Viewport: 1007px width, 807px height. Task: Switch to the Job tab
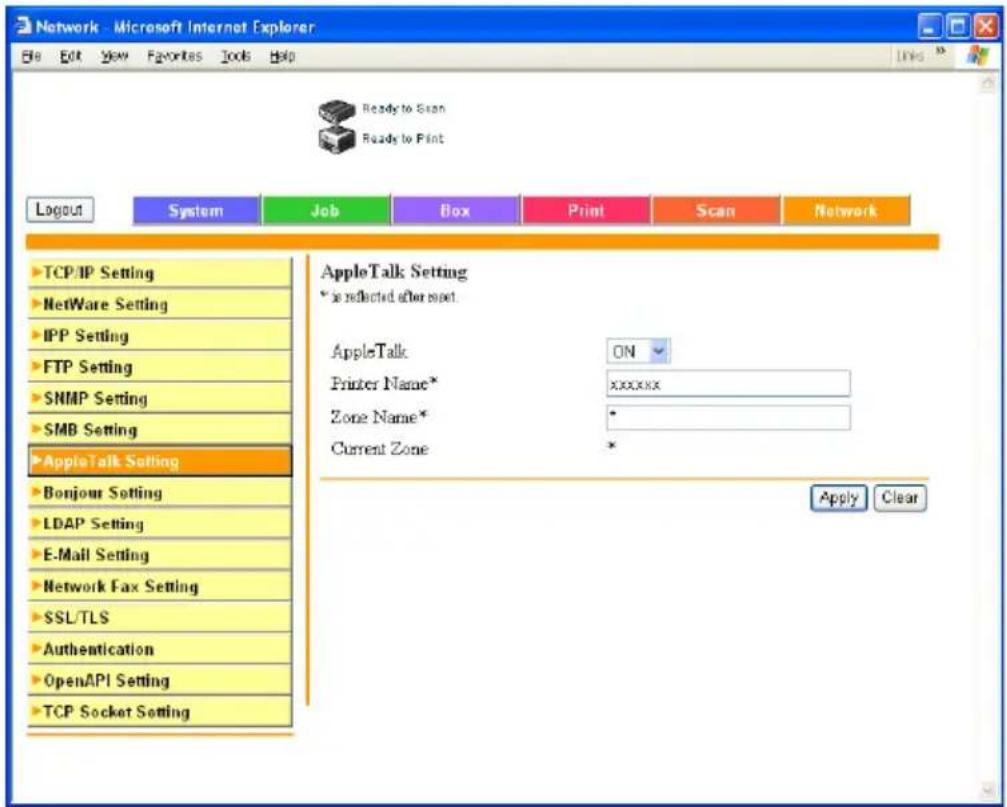(x=326, y=211)
